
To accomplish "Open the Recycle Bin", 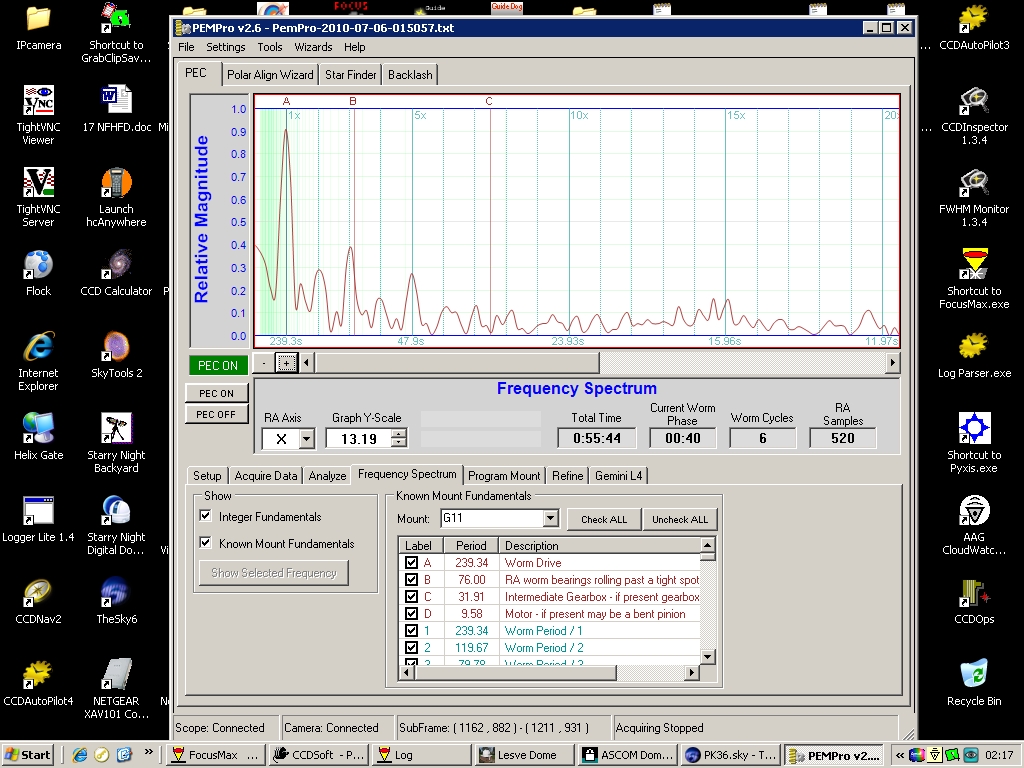I will coord(974,684).
